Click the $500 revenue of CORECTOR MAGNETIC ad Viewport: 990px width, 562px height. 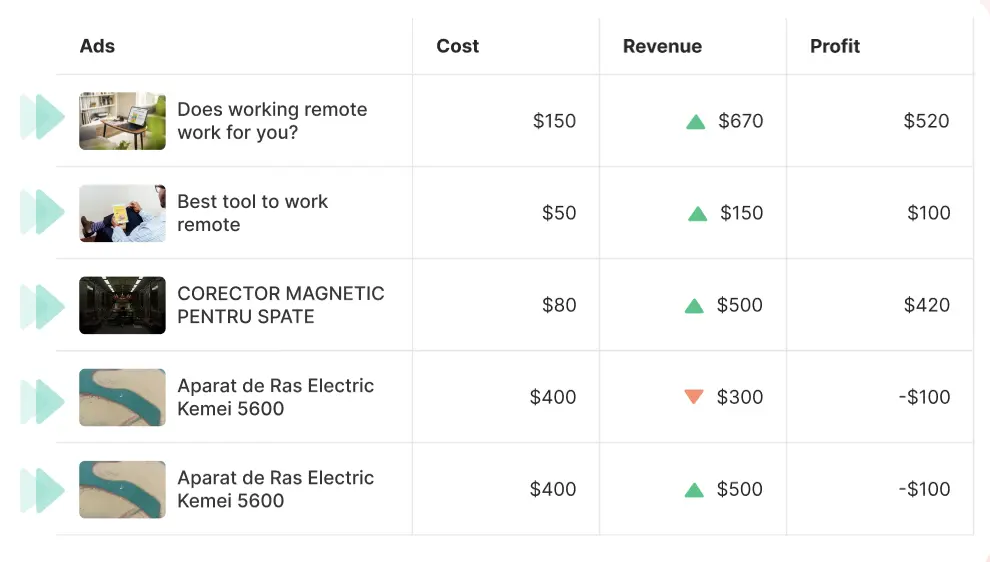739,305
